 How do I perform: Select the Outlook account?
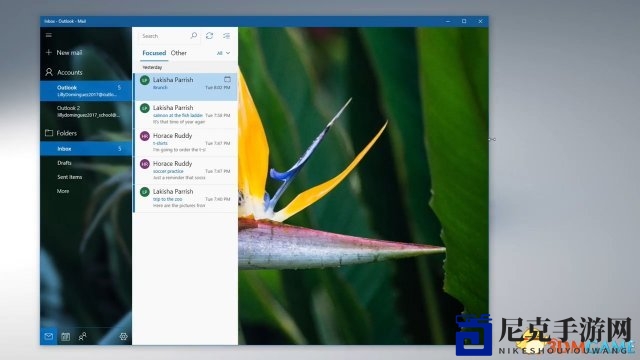click(x=86, y=91)
